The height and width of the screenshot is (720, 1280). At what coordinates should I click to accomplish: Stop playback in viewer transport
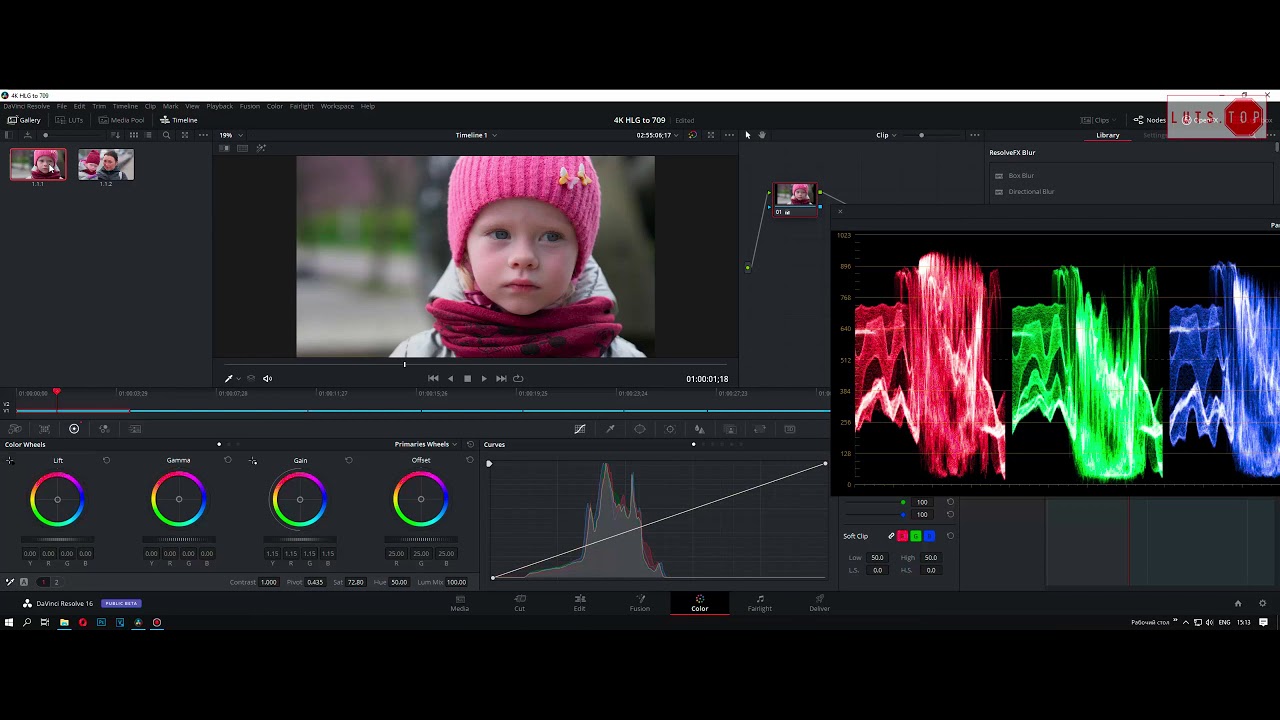coord(467,379)
